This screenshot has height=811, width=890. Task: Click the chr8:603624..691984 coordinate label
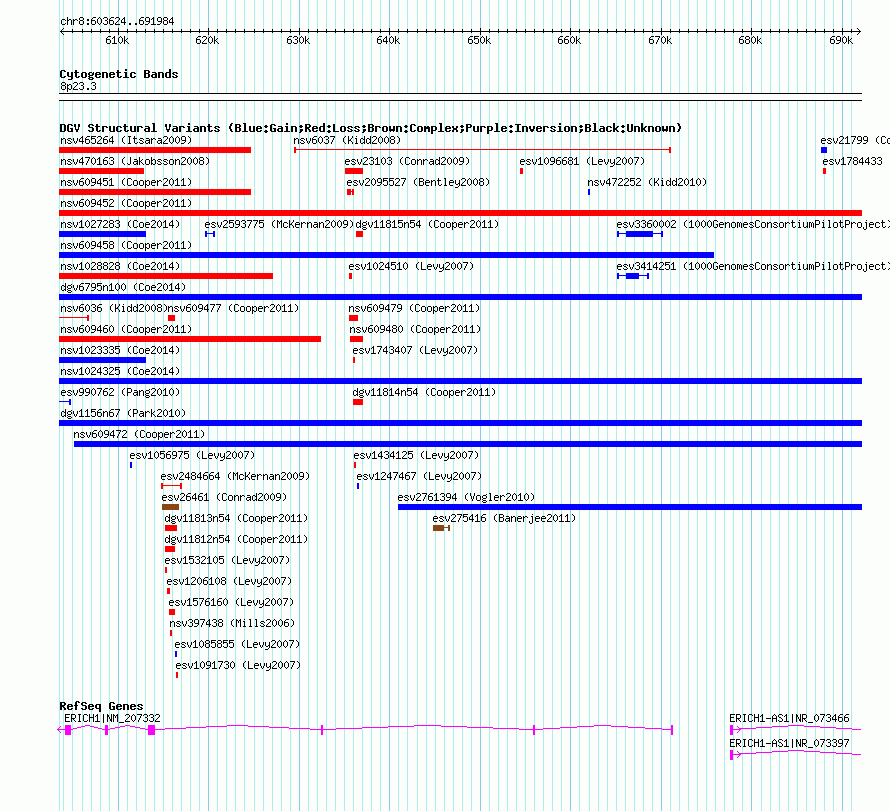coord(117,22)
